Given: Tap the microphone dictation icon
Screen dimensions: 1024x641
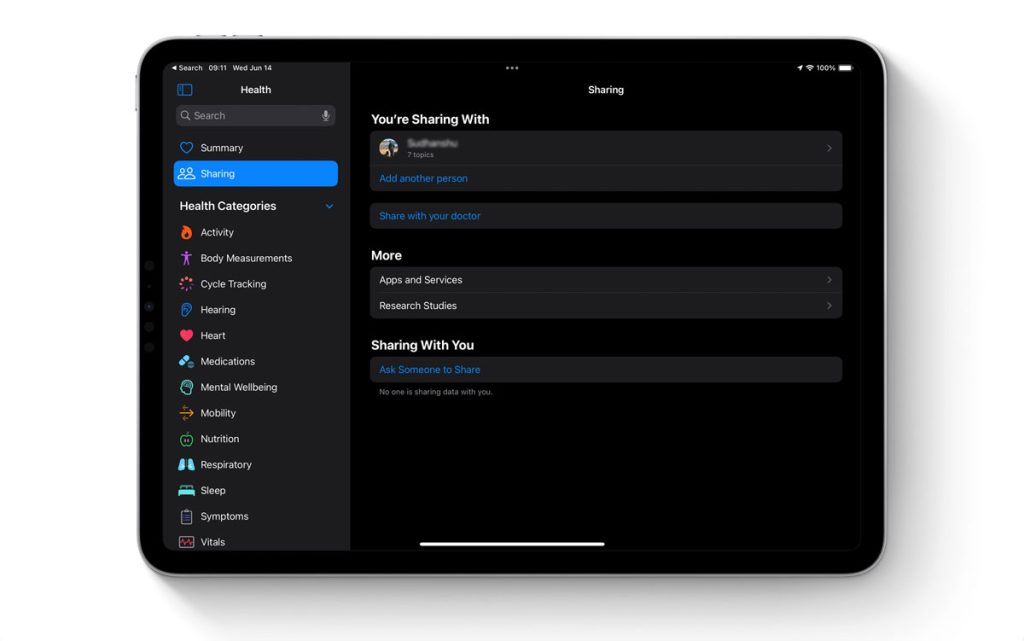Looking at the screenshot, I should (x=325, y=116).
